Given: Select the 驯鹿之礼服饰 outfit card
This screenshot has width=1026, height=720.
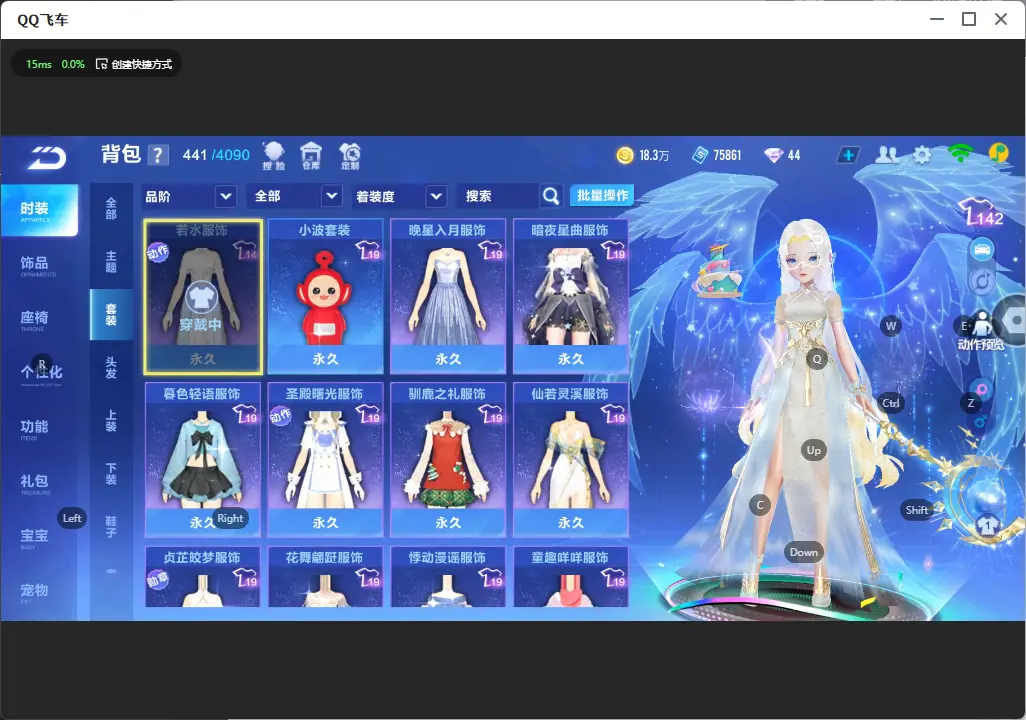Looking at the screenshot, I should [x=448, y=460].
